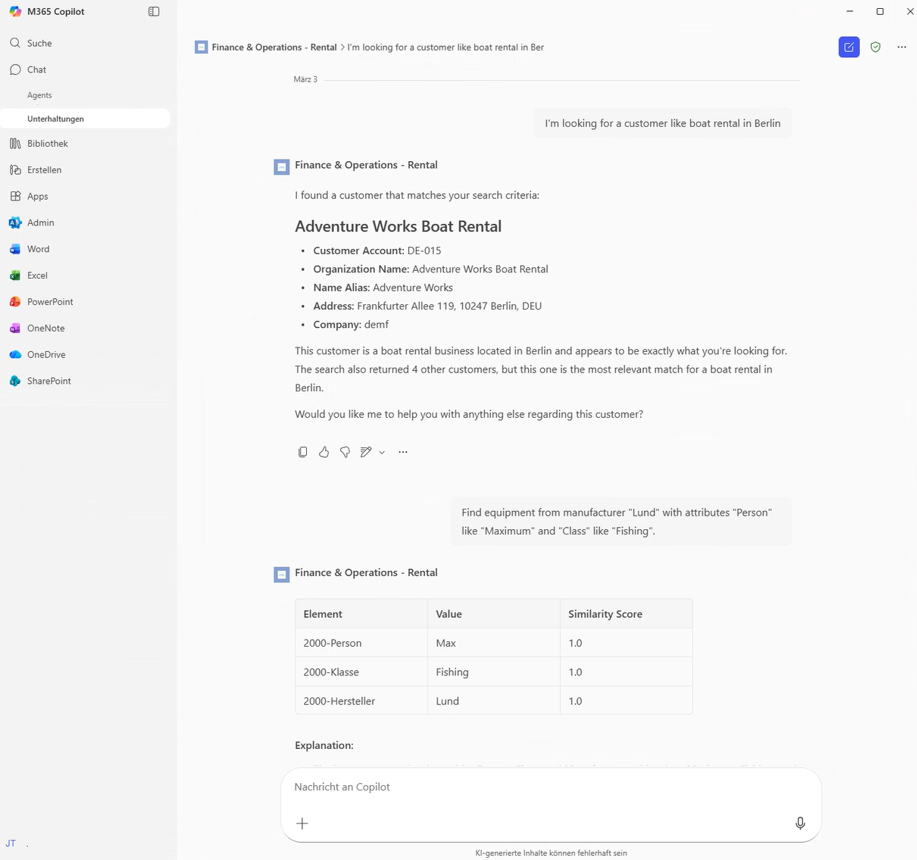Open Bibliothek in the sidebar
Screen dimensions: 917x860
[x=47, y=144]
